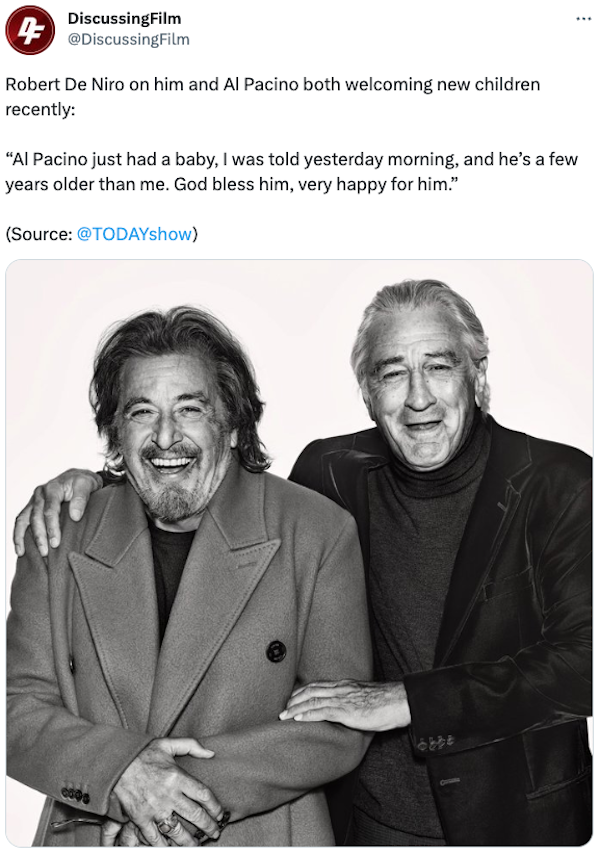This screenshot has height=854, width=600.
Task: Open the DiscussingFilm profile avatar
Action: pos(30,30)
